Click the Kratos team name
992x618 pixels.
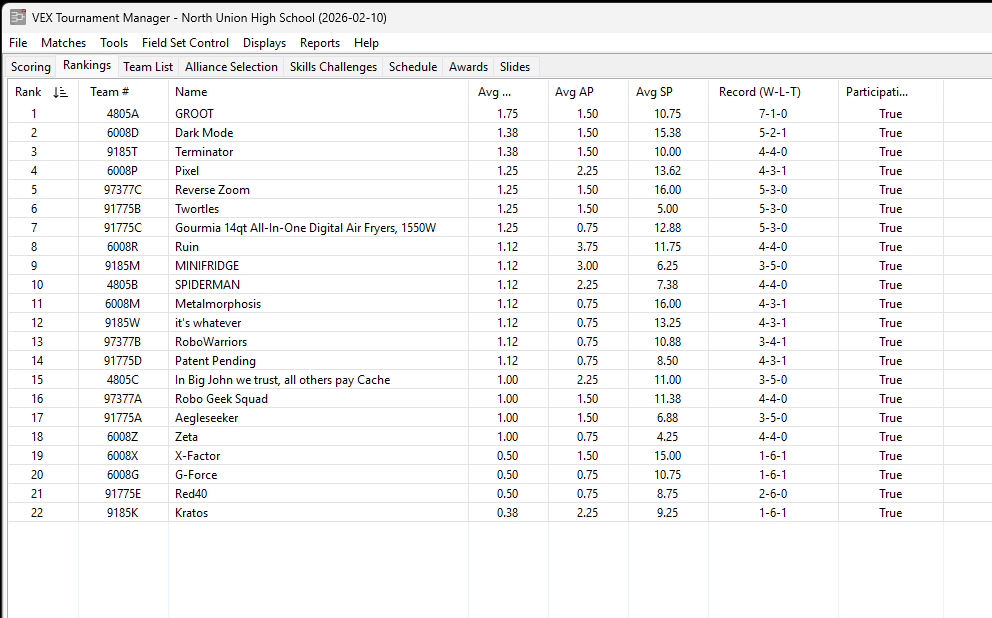(x=192, y=512)
